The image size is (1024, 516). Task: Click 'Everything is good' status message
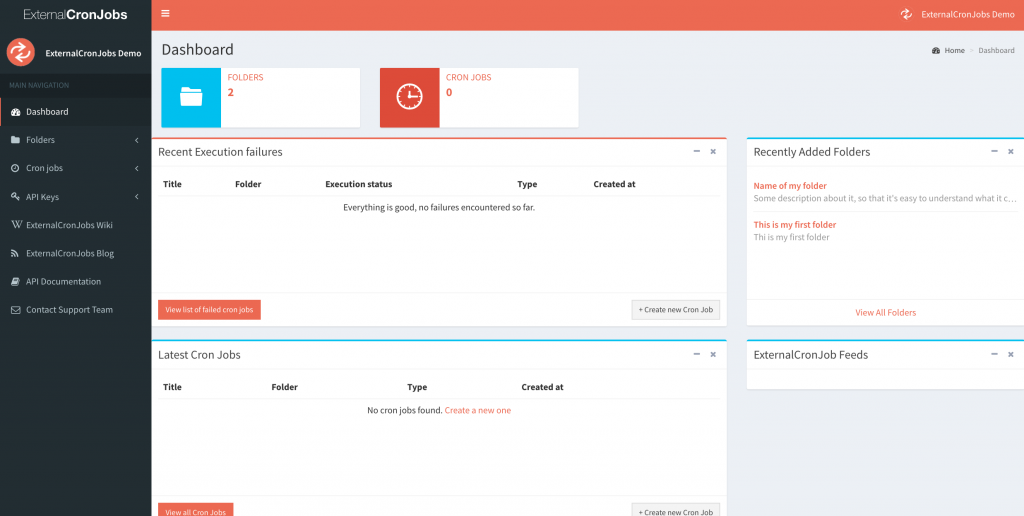tap(440, 208)
